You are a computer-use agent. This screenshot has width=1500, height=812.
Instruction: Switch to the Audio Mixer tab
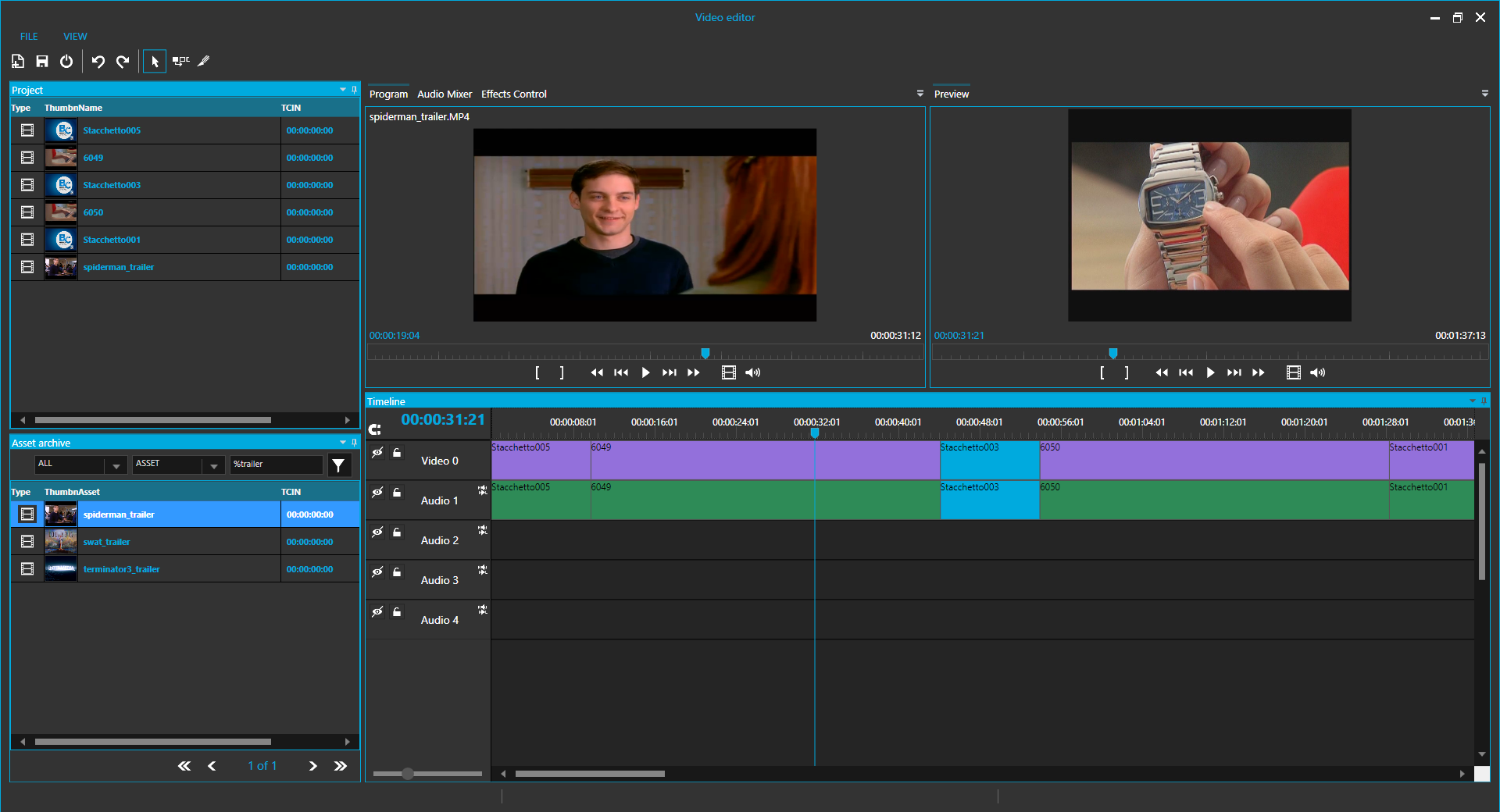[445, 94]
